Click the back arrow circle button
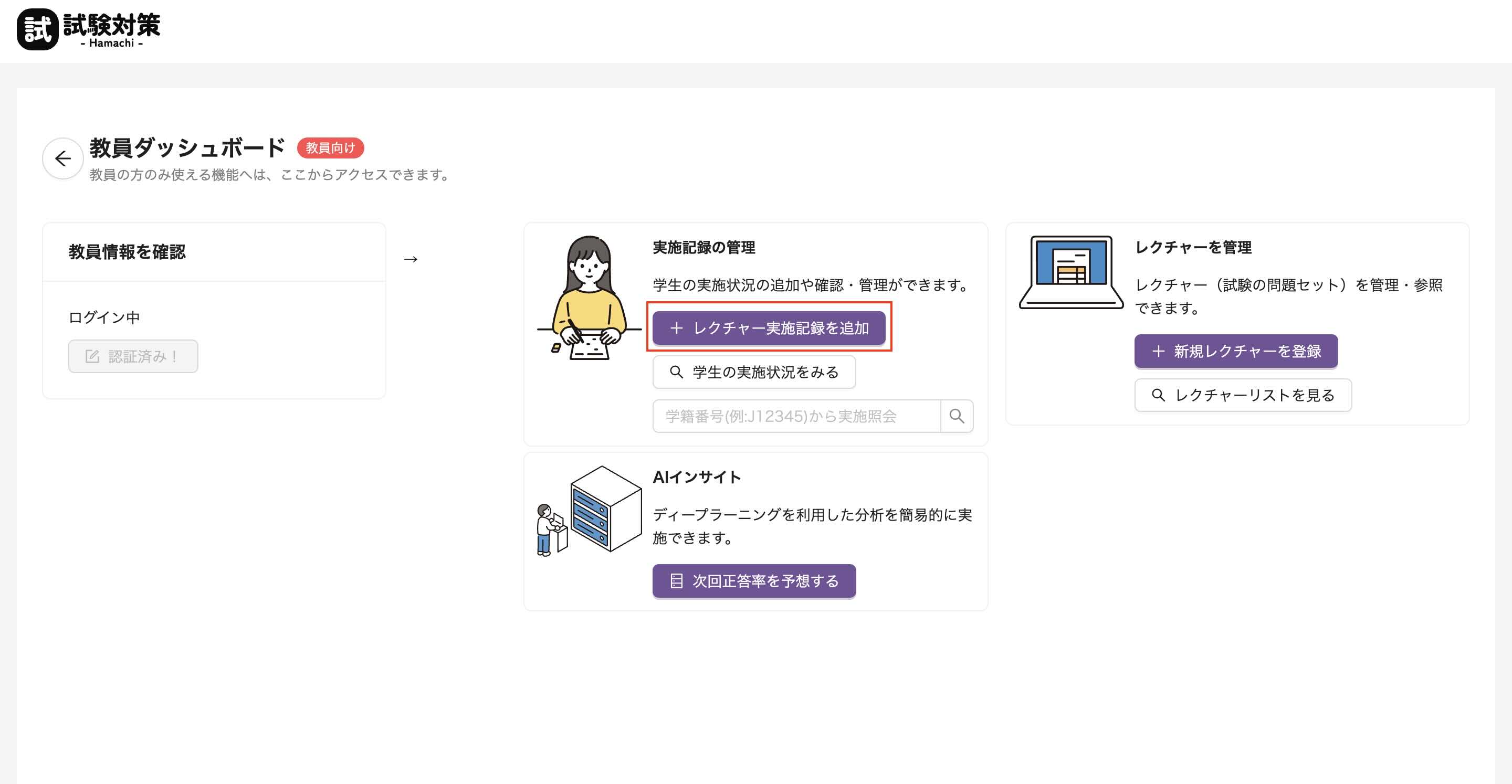The width and height of the screenshot is (1512, 784). (62, 158)
